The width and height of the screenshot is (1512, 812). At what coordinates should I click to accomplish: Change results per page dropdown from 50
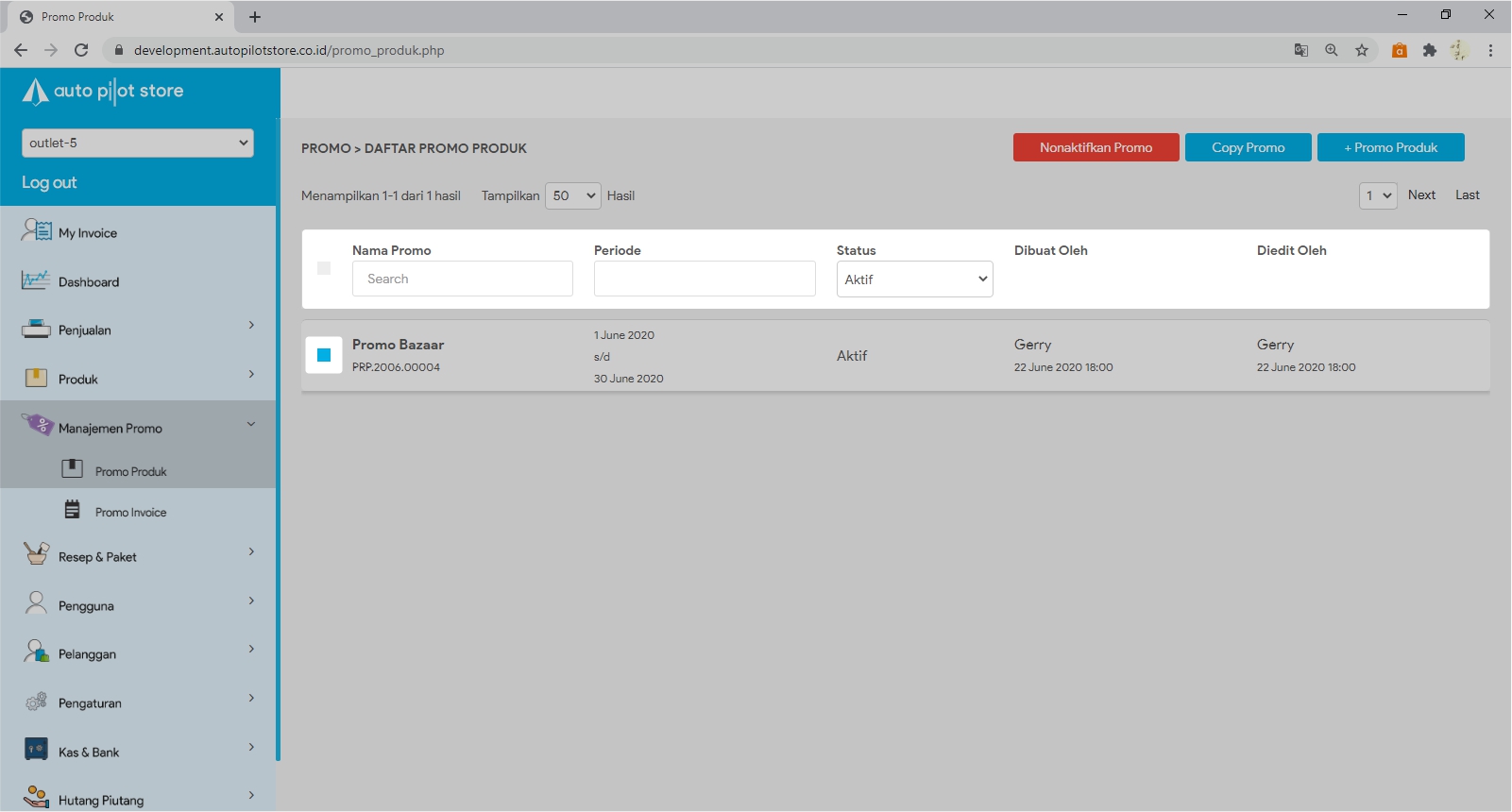[573, 195]
